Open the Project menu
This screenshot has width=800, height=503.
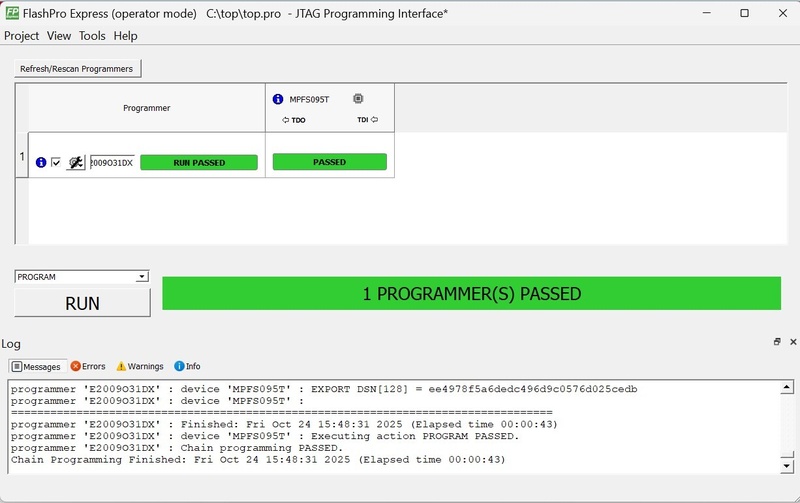(x=21, y=36)
